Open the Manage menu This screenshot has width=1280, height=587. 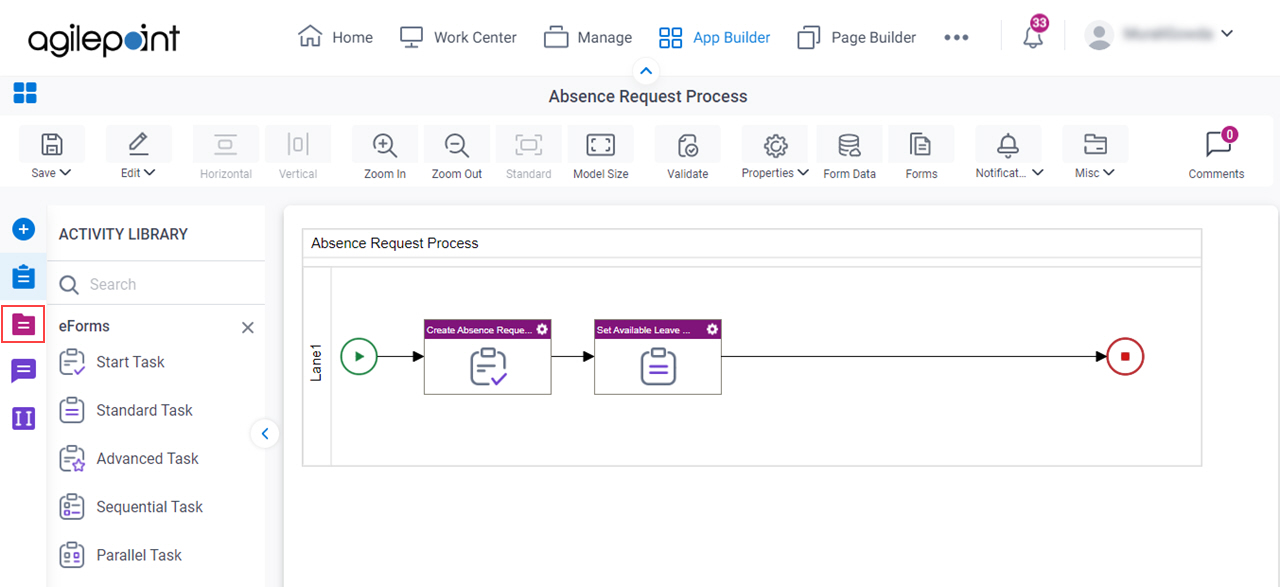[x=588, y=37]
